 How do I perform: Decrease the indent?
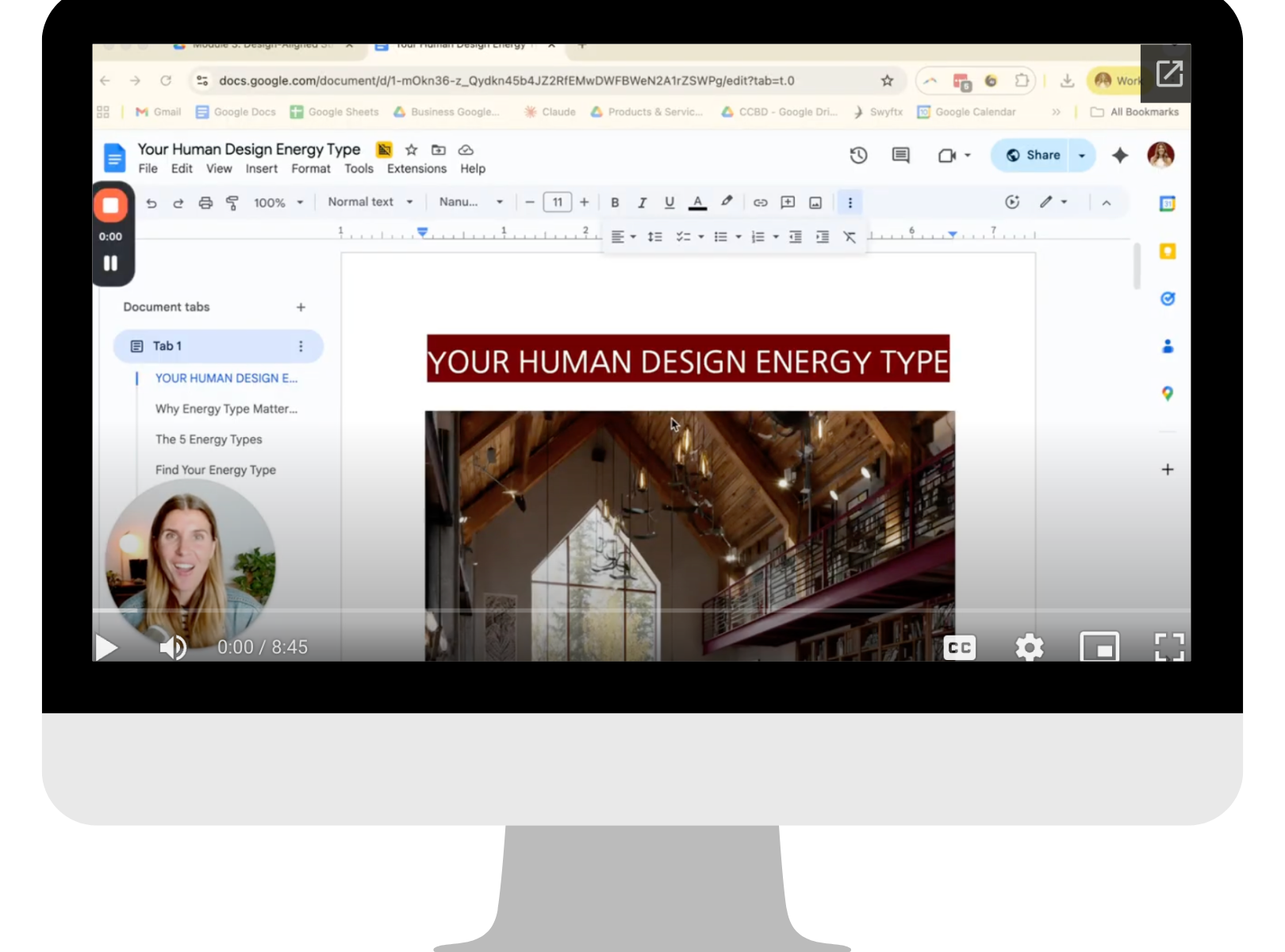point(795,237)
